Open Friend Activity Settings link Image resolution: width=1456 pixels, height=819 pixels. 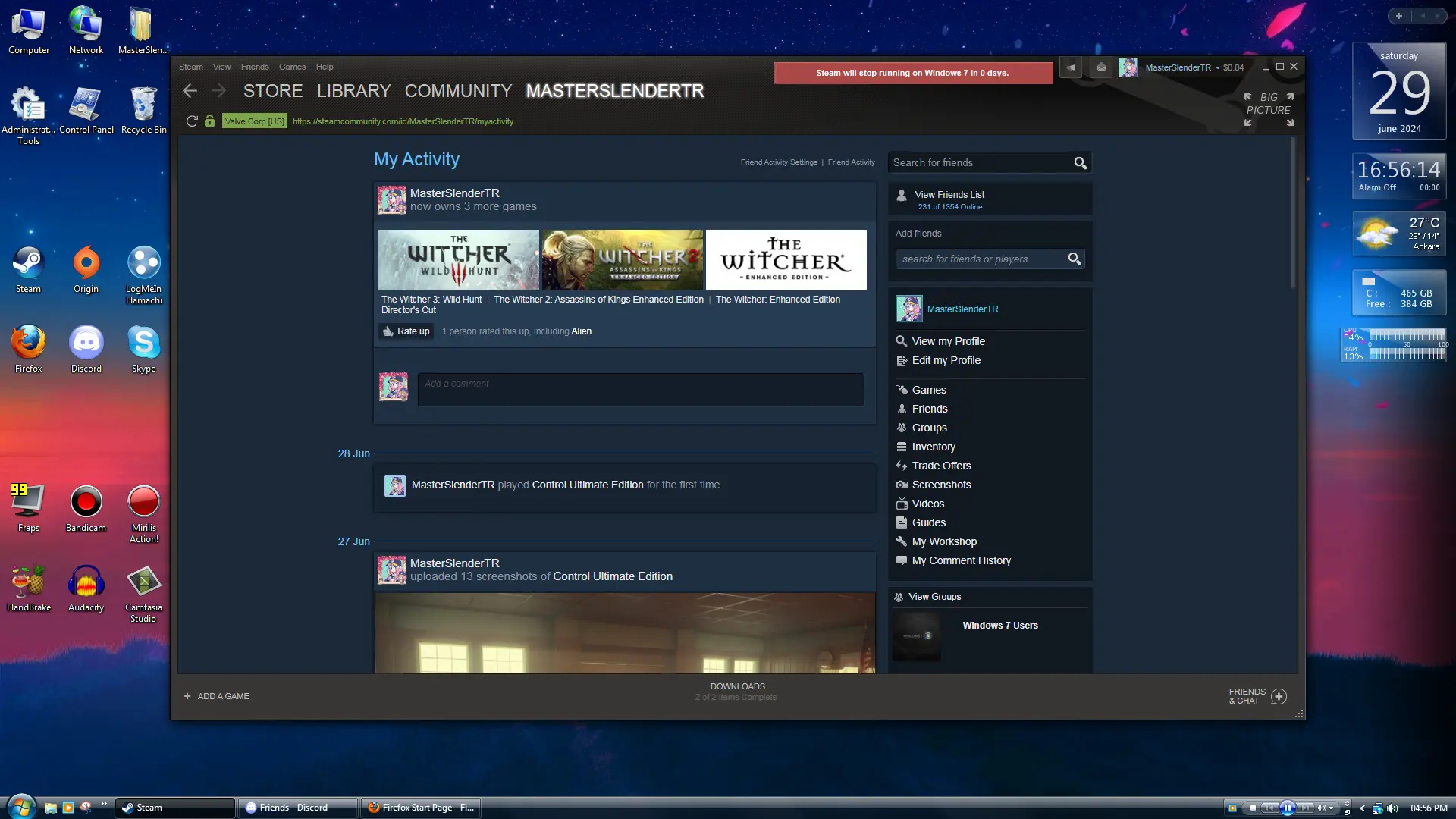pyautogui.click(x=779, y=162)
